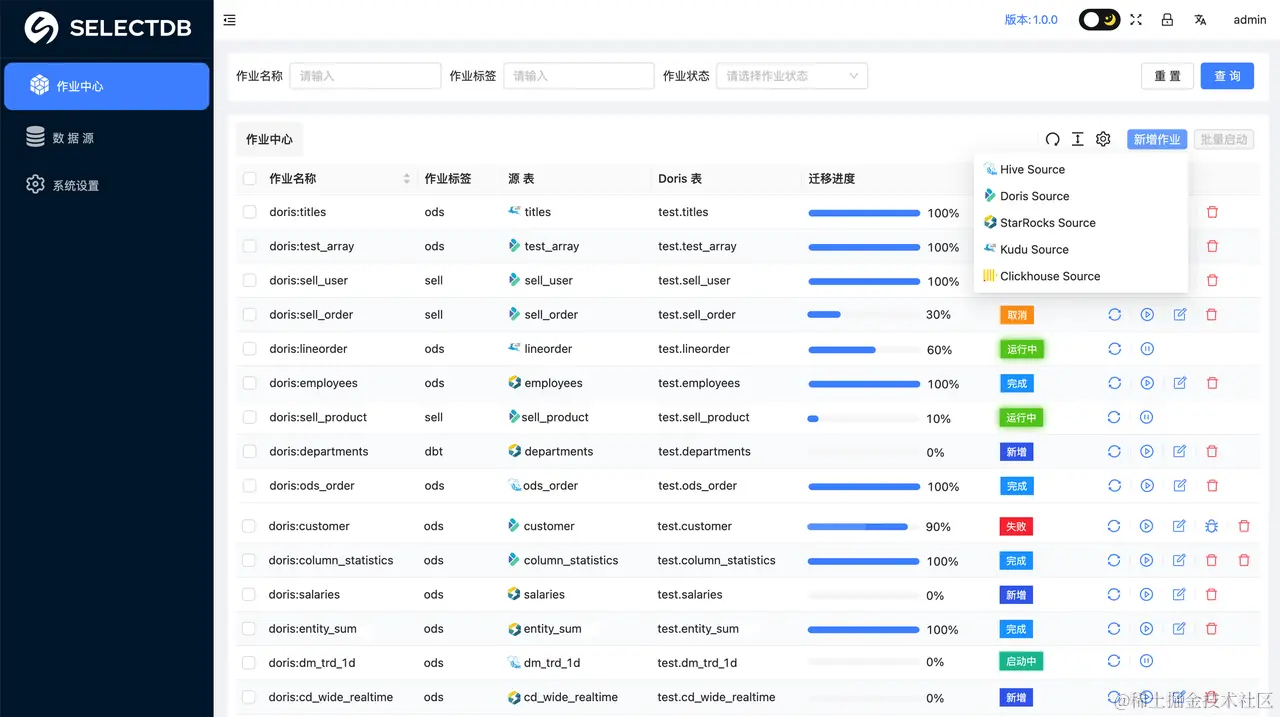
Task: Delete the doris:titles job
Action: point(1212,212)
